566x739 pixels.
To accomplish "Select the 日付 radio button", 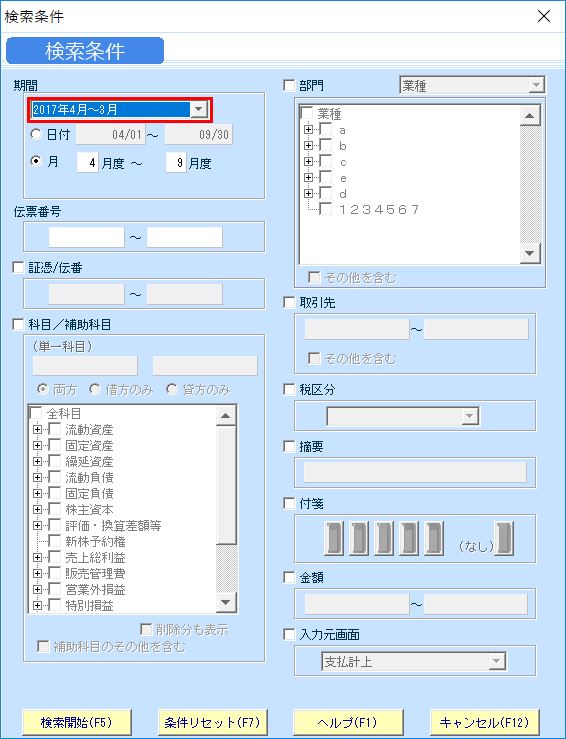I will pyautogui.click(x=36, y=134).
